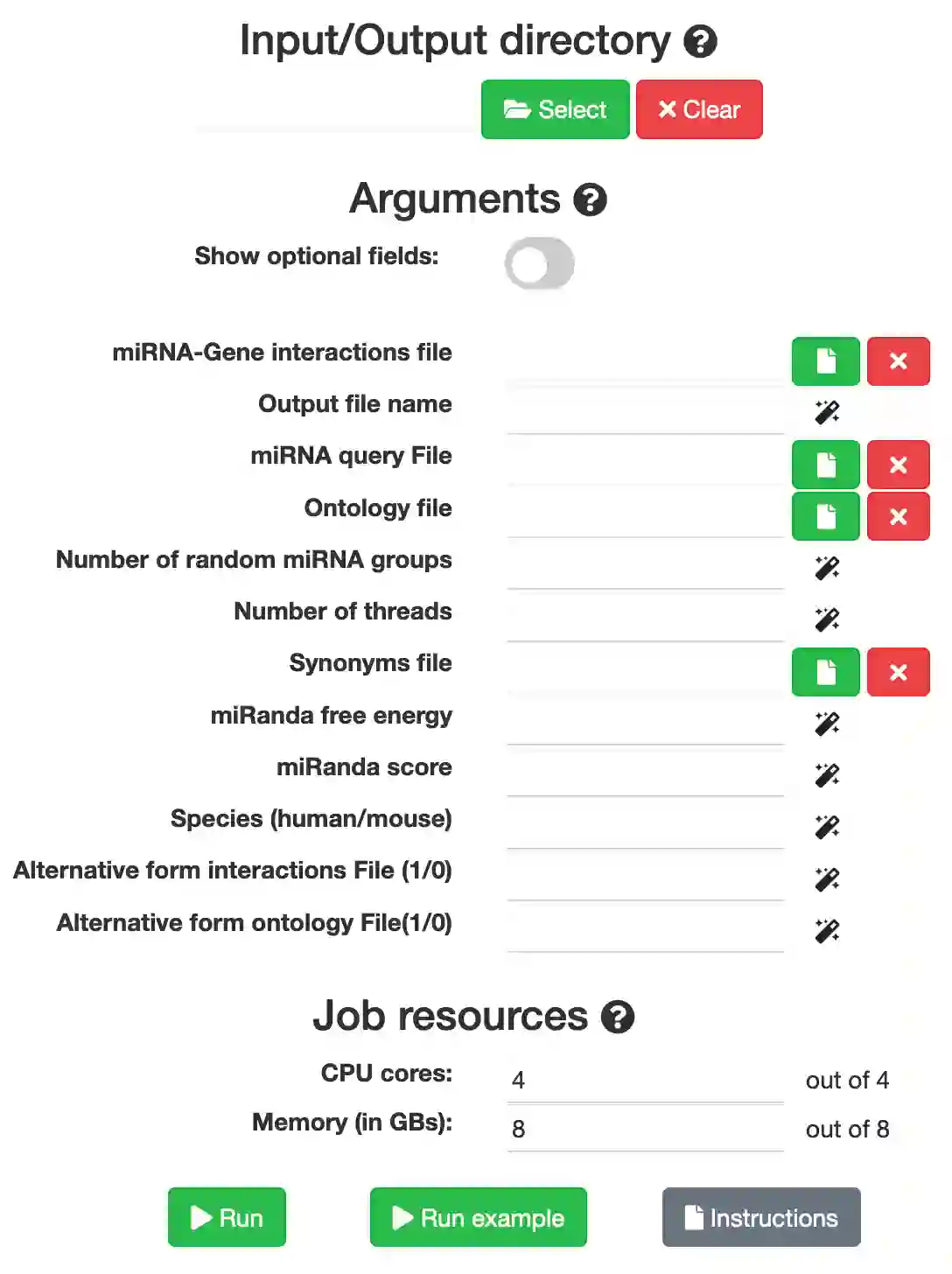Click magic wand for miRanda score

tap(827, 775)
